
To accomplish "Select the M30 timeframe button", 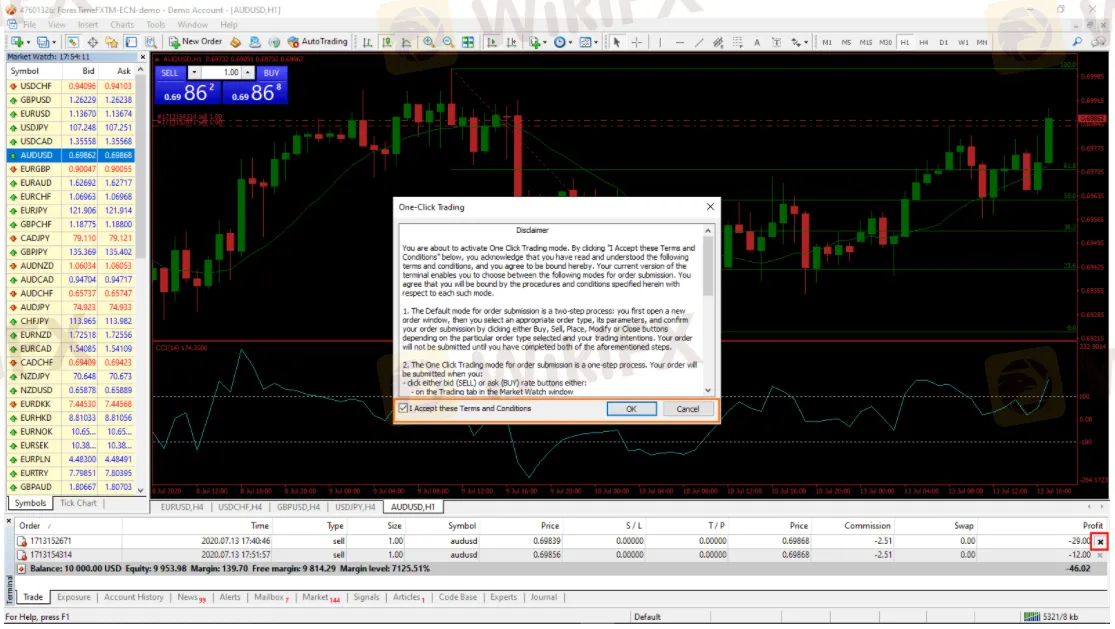I will coord(885,43).
